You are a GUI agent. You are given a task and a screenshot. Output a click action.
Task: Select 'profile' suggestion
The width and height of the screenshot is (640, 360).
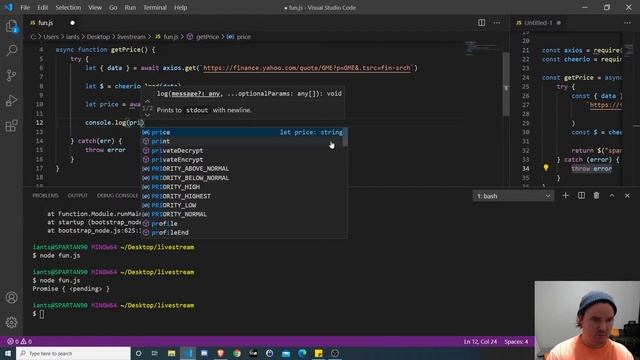tap(244, 224)
